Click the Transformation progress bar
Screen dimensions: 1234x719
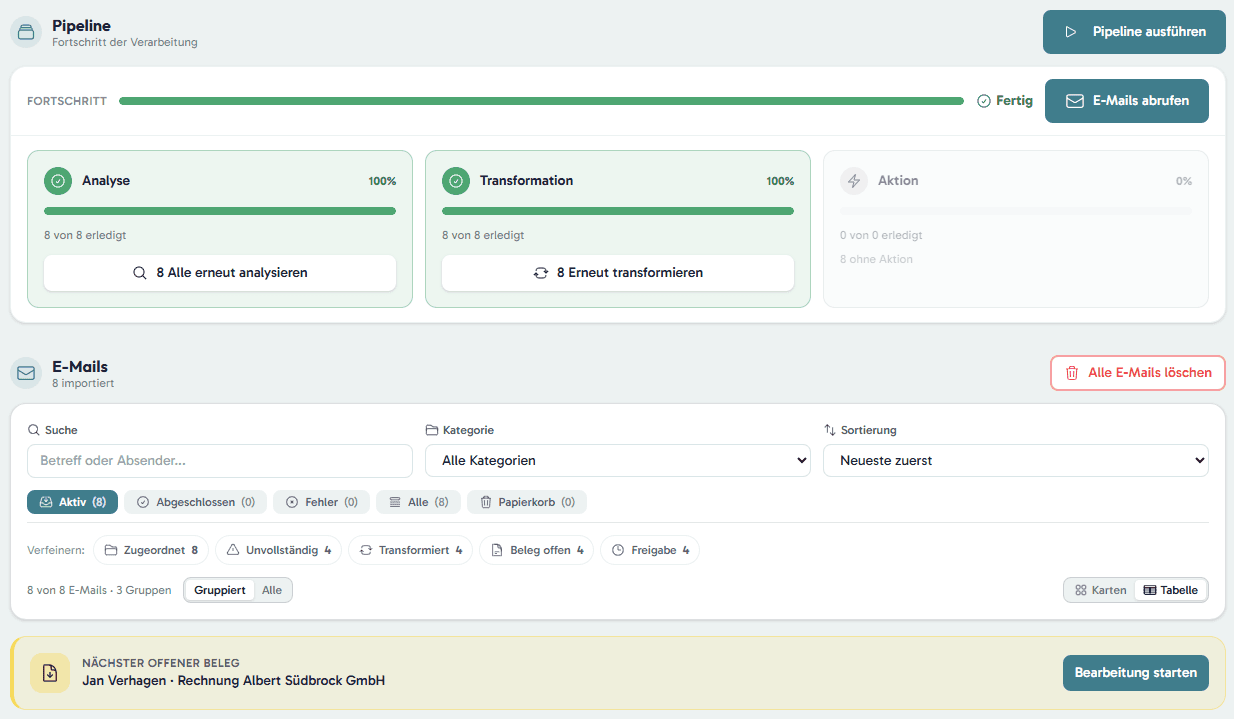tap(618, 211)
